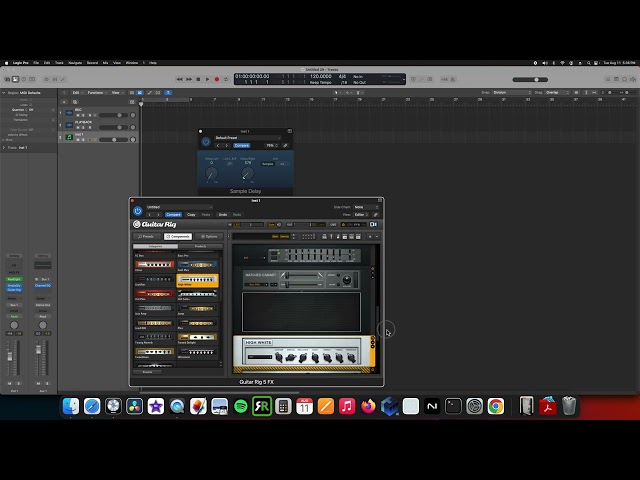Adjust the master volume slider
This screenshot has width=640, height=480.
[x=530, y=80]
